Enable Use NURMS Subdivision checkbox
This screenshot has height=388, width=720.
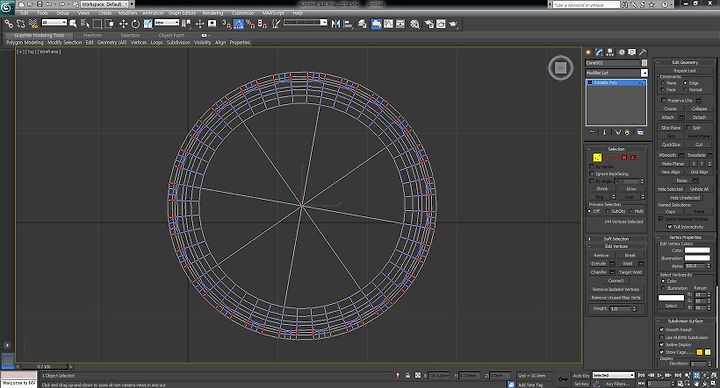click(x=662, y=337)
